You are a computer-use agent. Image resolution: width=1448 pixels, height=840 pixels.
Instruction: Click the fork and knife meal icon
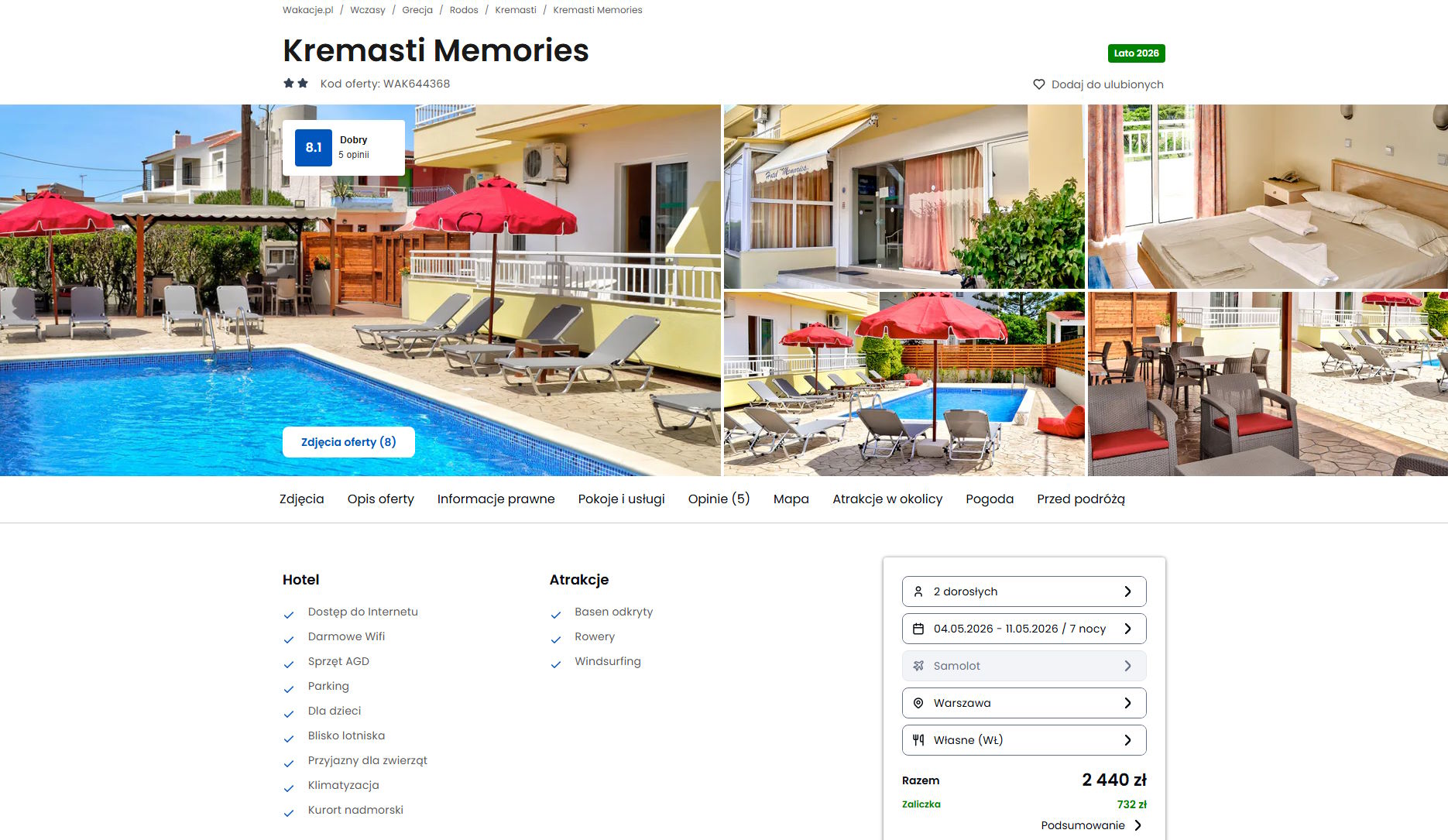pos(918,740)
